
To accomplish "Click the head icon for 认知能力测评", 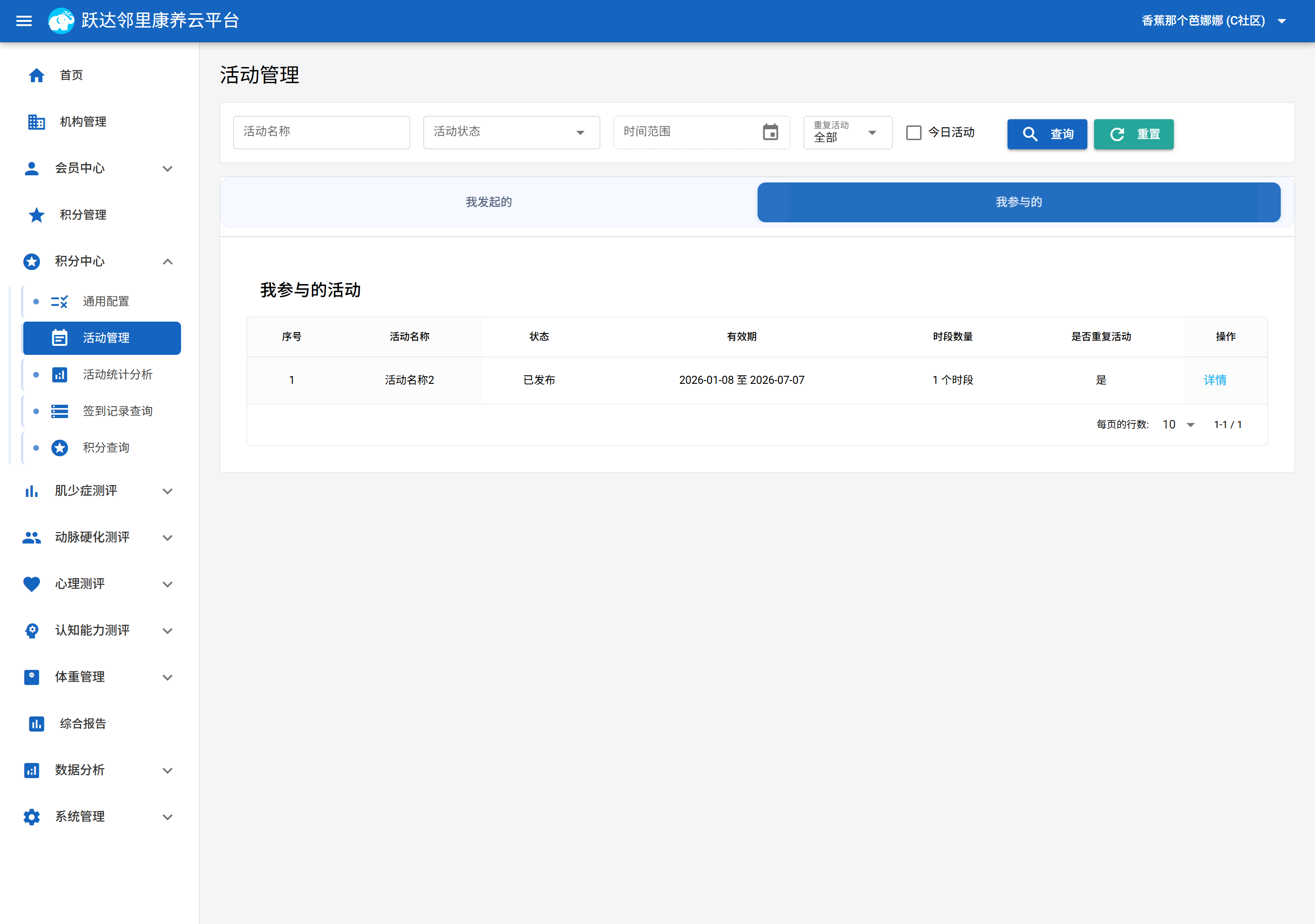I will click(x=31, y=631).
